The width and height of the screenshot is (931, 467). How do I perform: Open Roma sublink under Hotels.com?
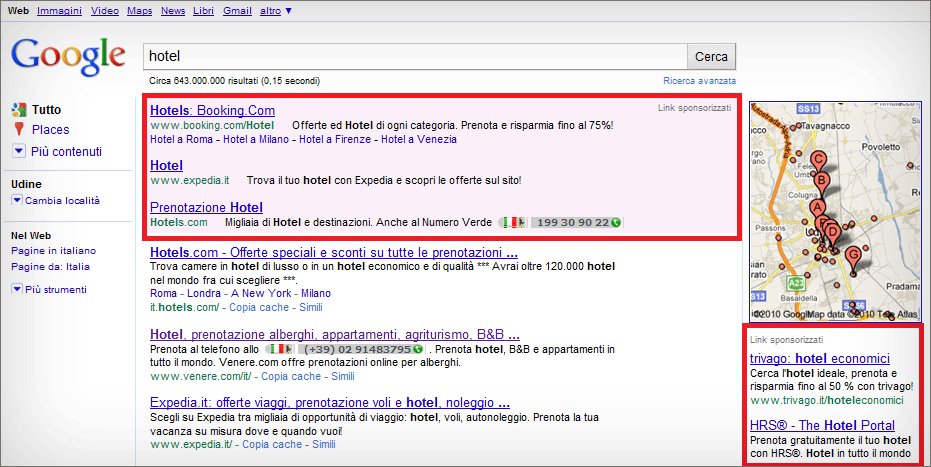pyautogui.click(x=163, y=293)
